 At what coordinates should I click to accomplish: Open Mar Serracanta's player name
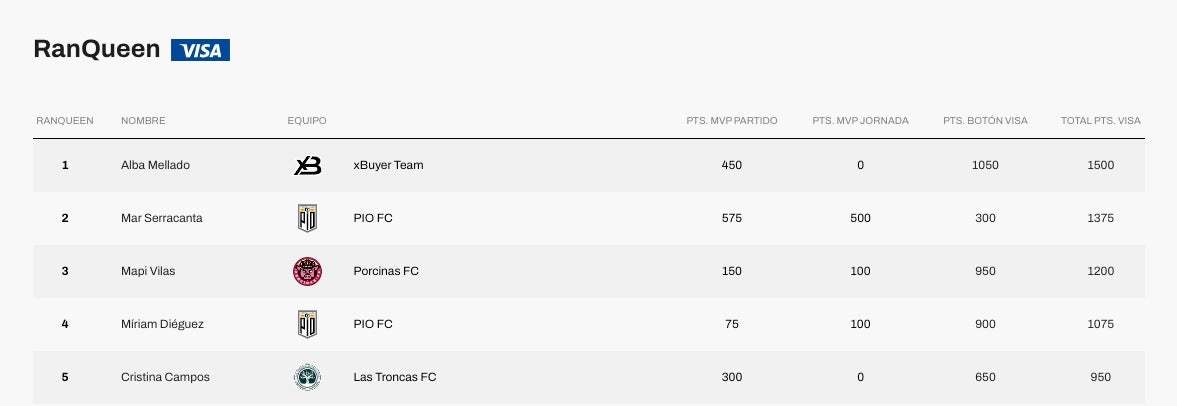[161, 218]
